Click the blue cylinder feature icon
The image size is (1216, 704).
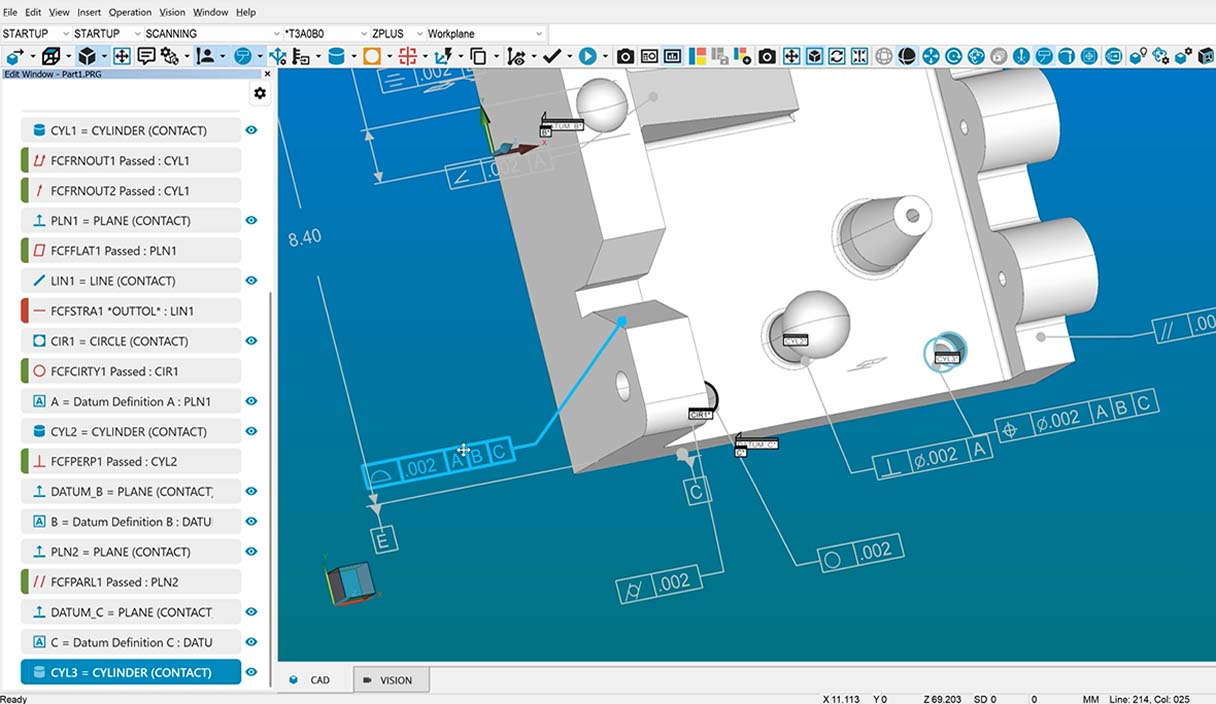(x=337, y=57)
